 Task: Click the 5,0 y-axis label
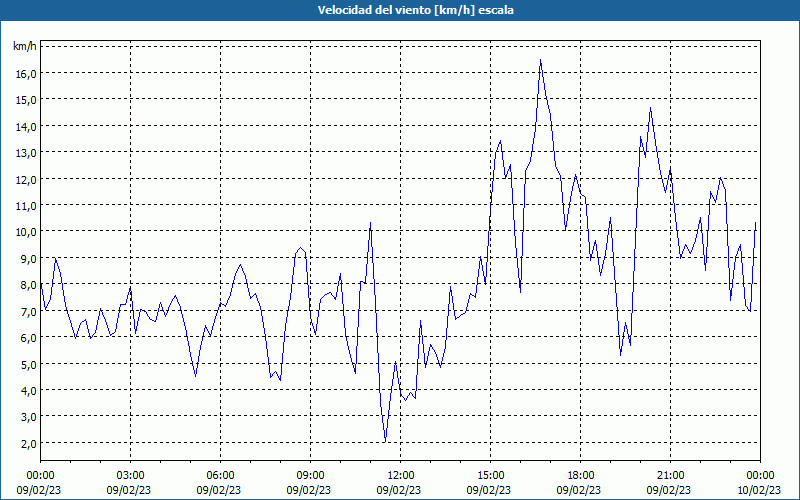(x=29, y=364)
